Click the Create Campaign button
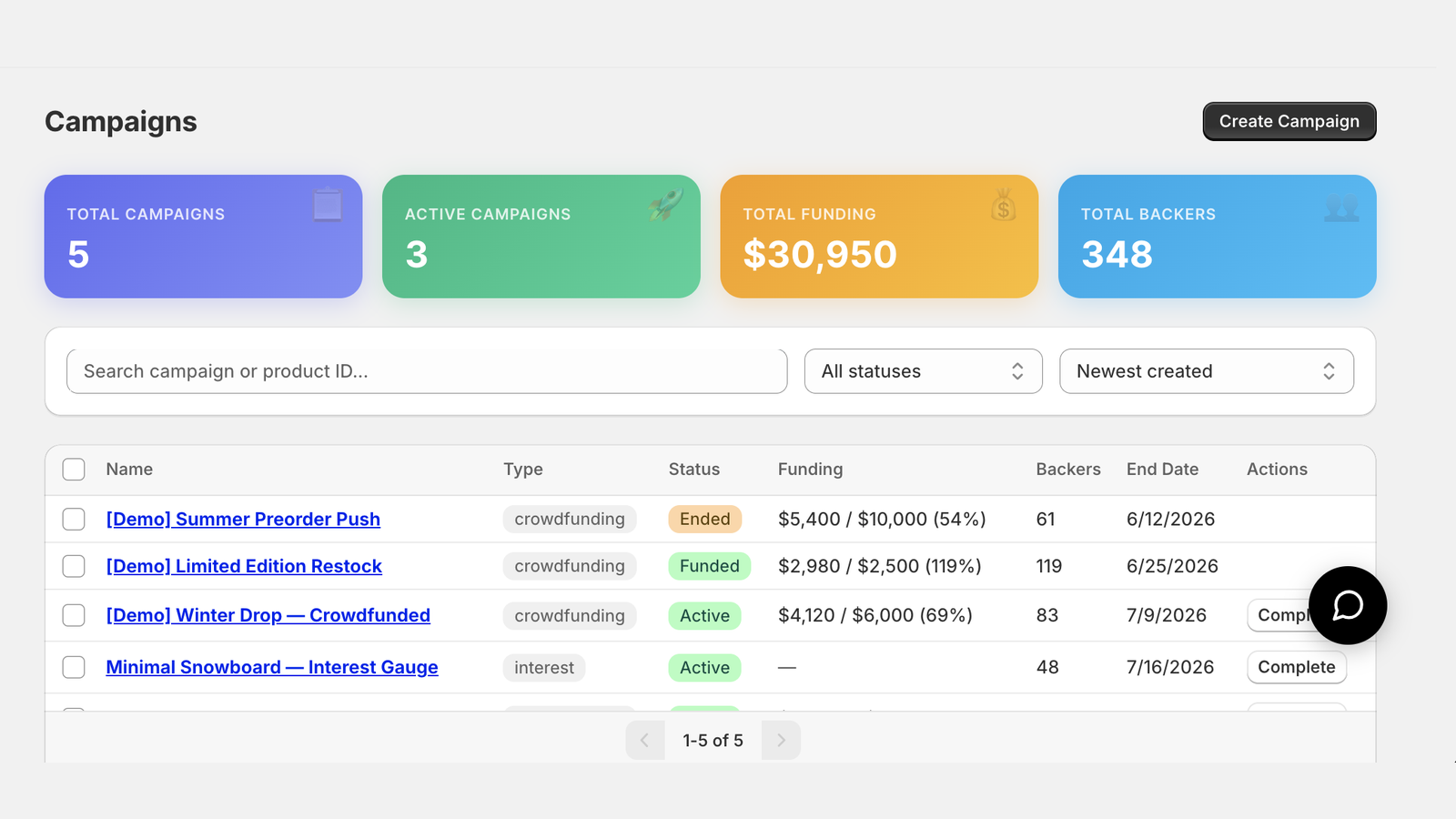1456x819 pixels. click(1289, 121)
